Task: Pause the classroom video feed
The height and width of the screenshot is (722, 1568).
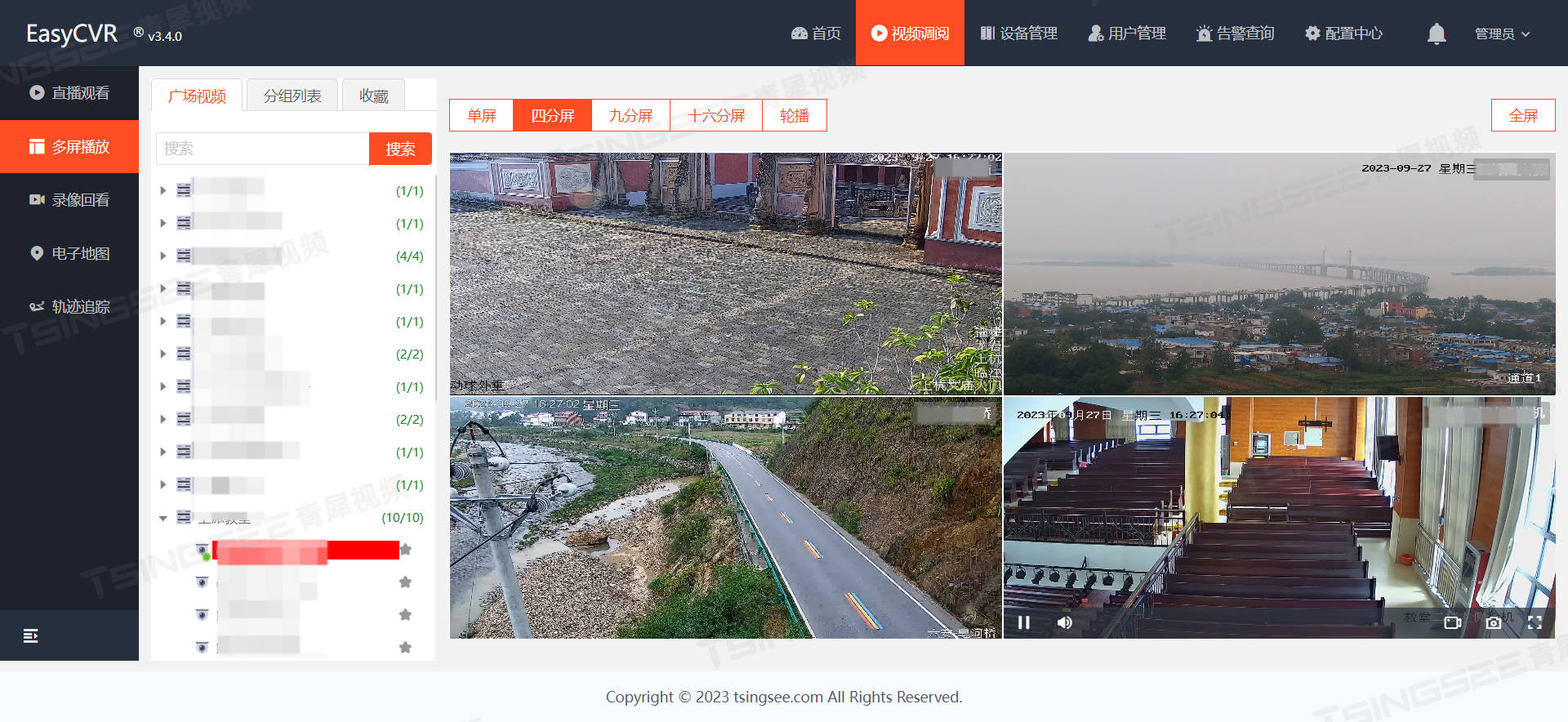Action: 1023,622
